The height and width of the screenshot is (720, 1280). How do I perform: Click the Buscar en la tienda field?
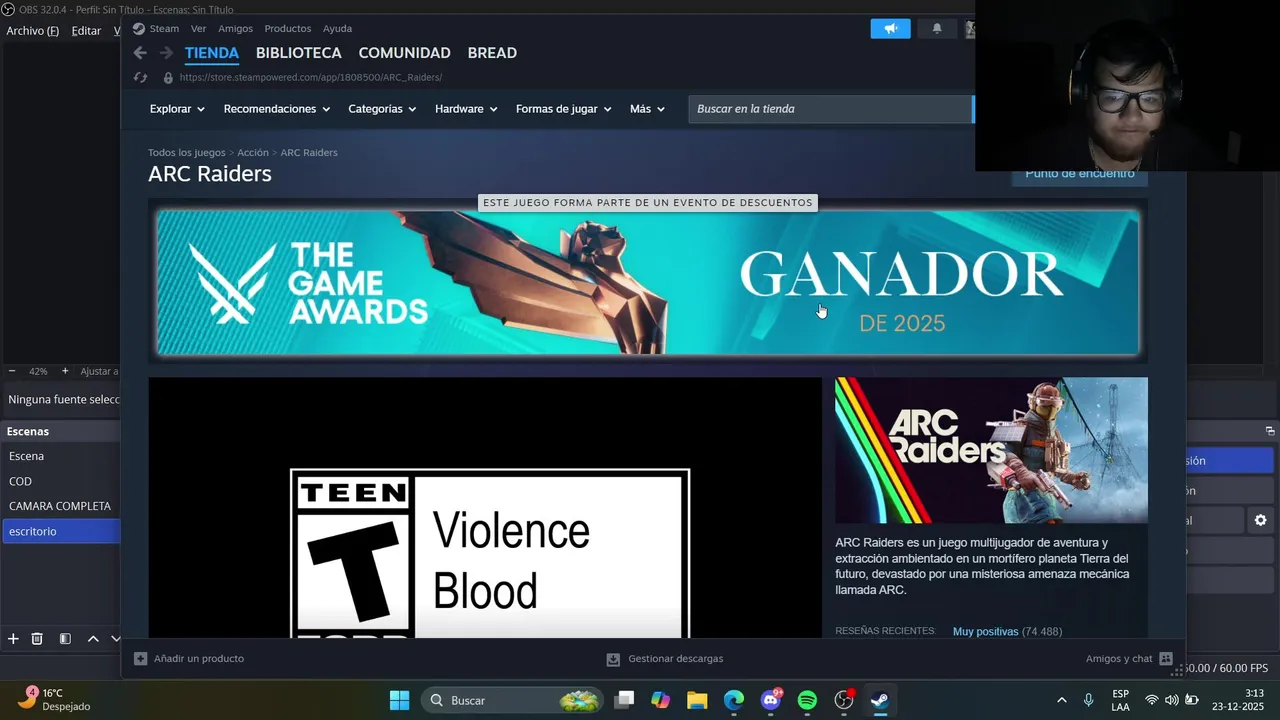[830, 109]
